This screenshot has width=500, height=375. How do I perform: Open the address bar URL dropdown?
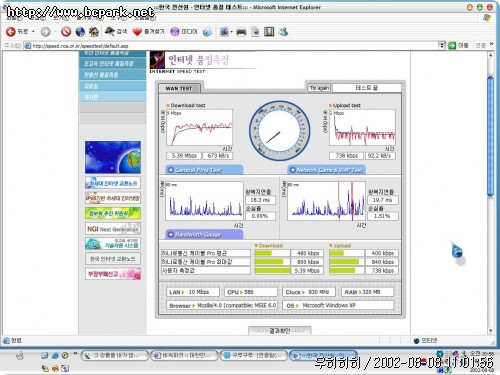(442, 45)
